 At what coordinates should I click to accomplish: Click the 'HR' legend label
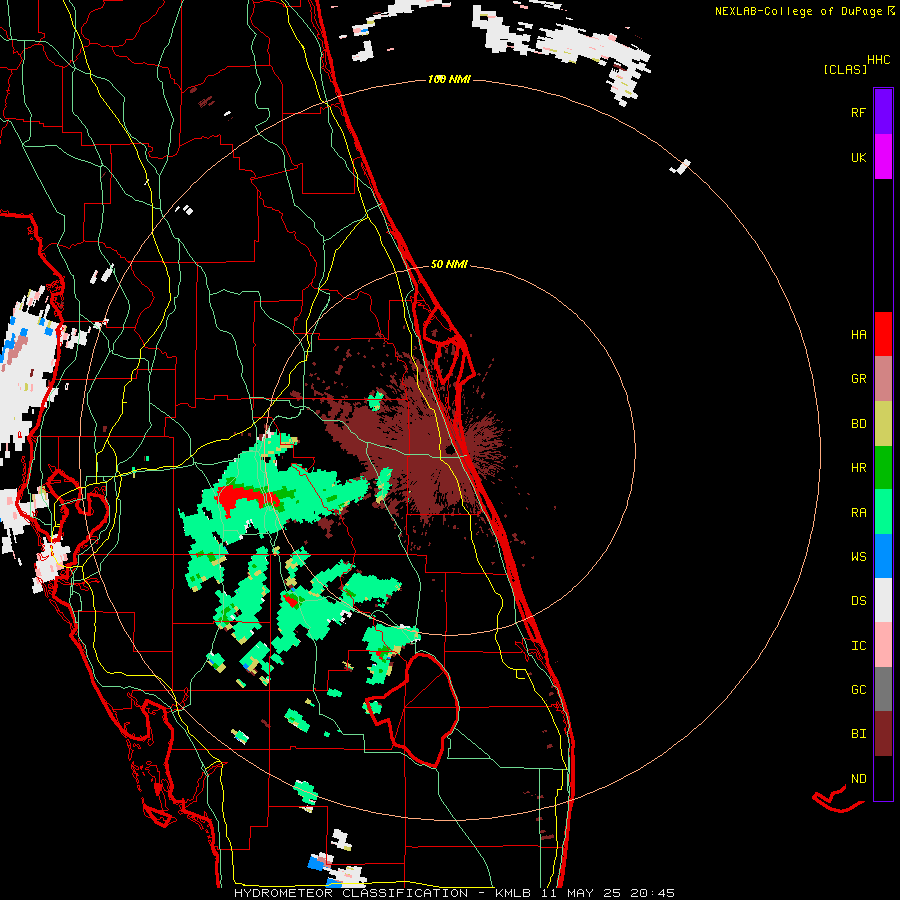[858, 468]
